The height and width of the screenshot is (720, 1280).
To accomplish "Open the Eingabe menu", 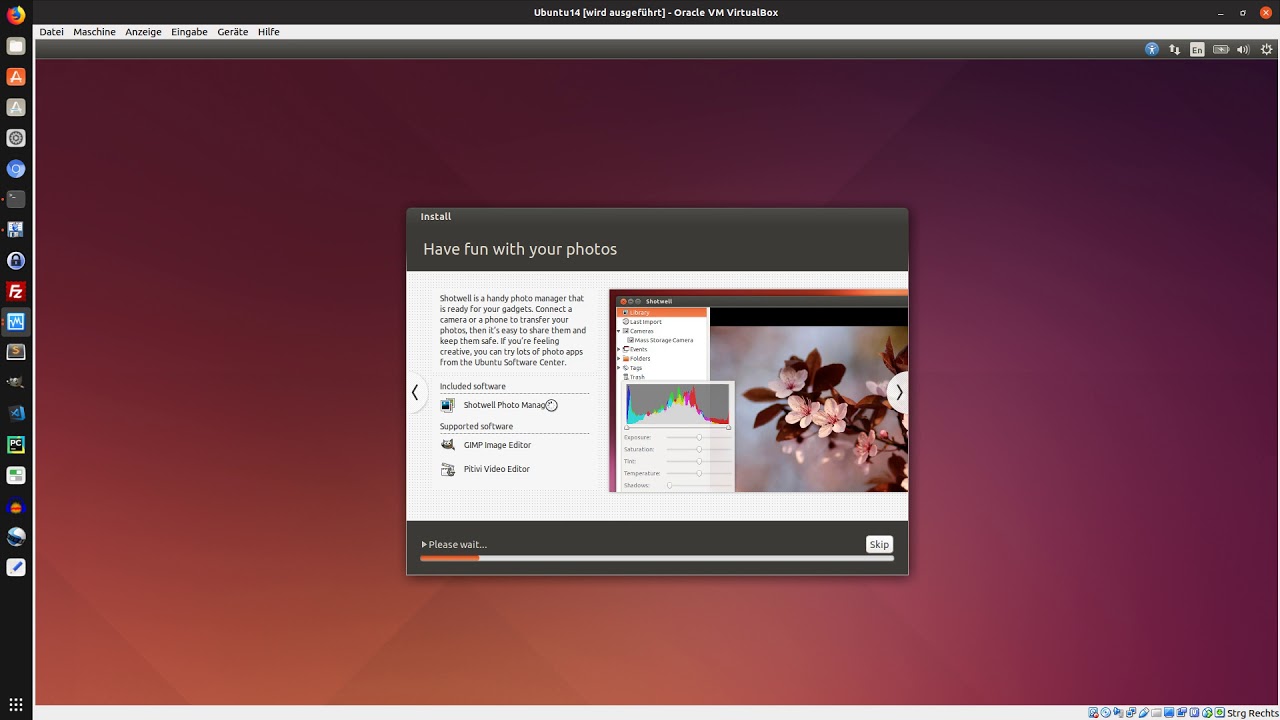I will (189, 32).
